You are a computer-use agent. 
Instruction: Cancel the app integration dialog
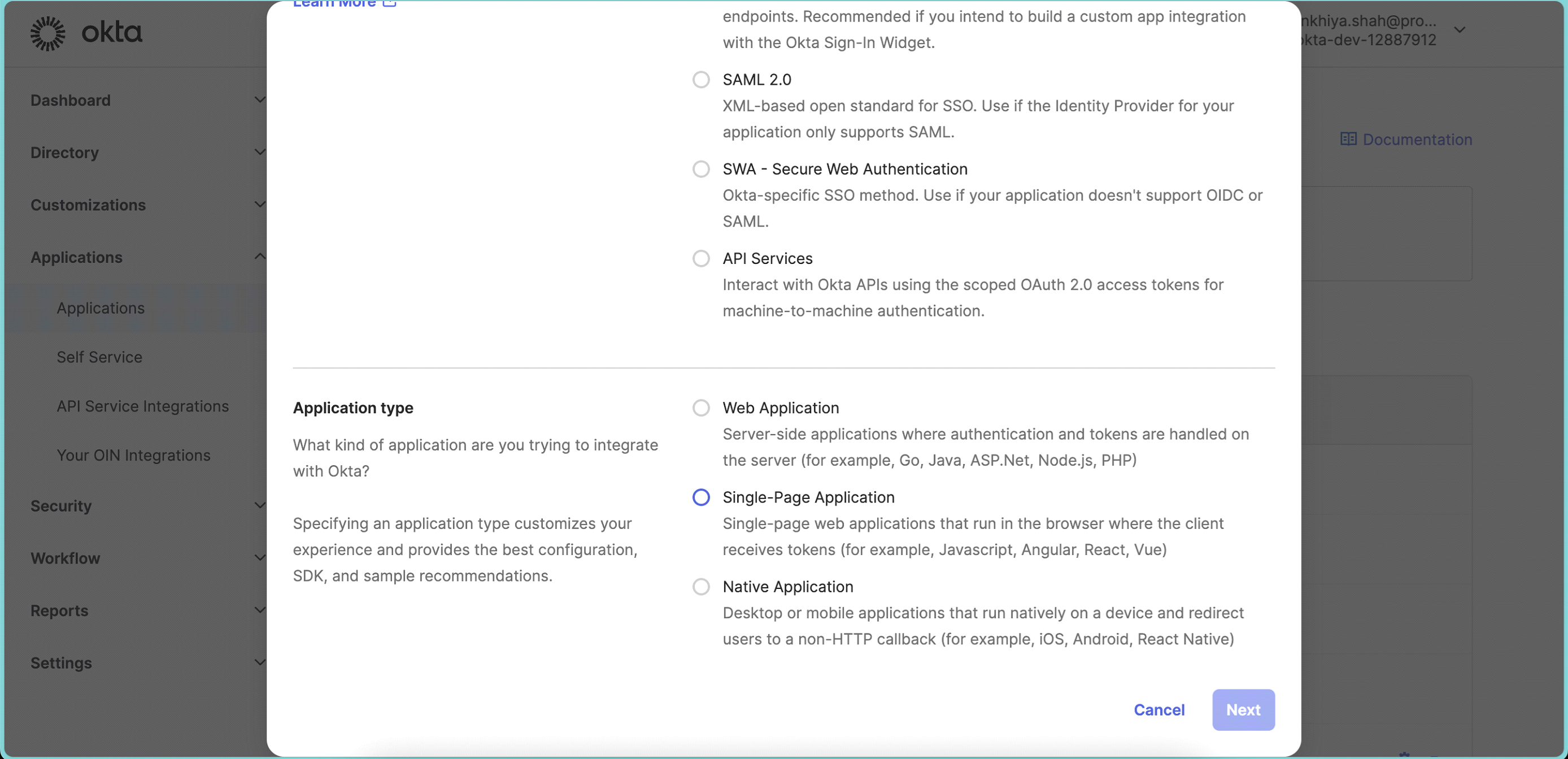tap(1159, 710)
